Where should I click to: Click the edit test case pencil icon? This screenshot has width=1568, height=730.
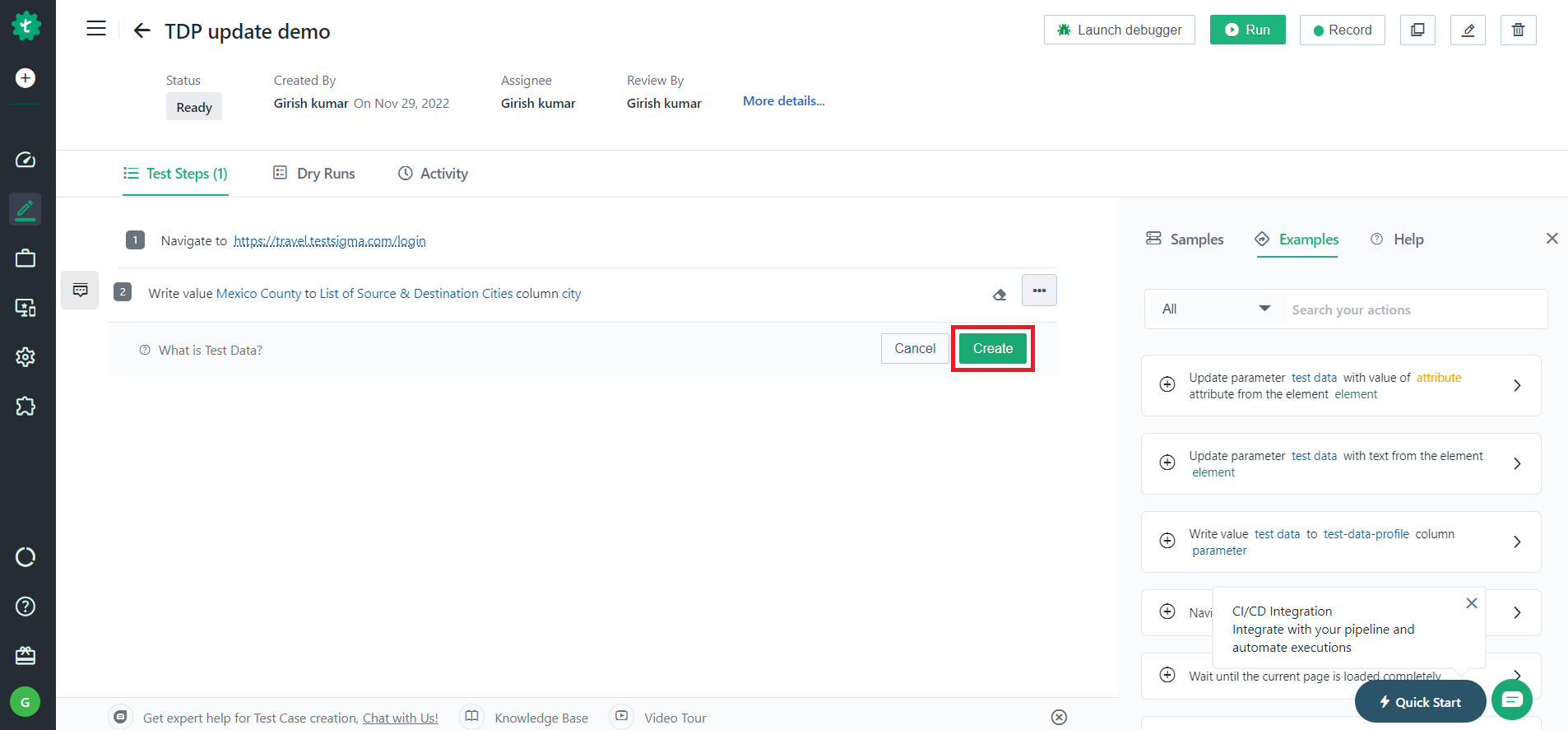pyautogui.click(x=1468, y=30)
